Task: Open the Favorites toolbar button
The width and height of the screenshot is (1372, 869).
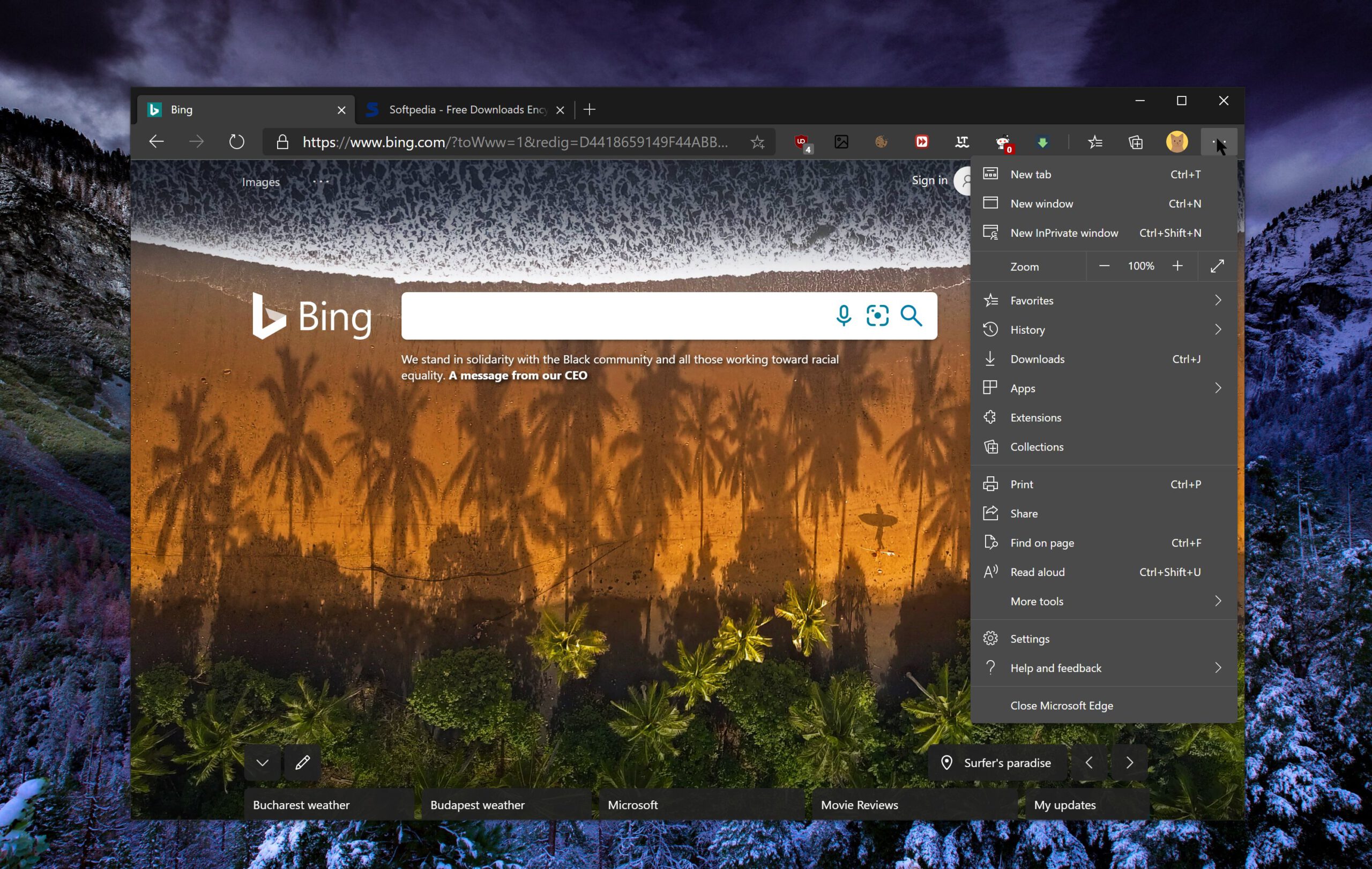Action: point(1095,142)
